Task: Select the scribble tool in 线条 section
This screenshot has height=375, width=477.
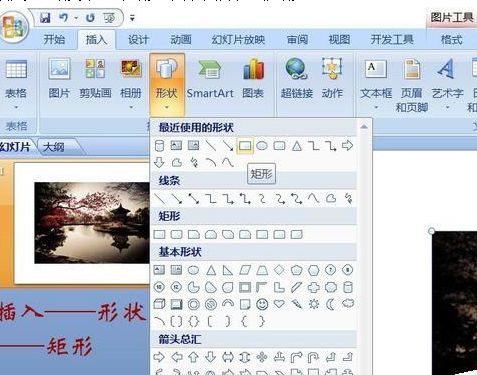Action: [x=348, y=199]
